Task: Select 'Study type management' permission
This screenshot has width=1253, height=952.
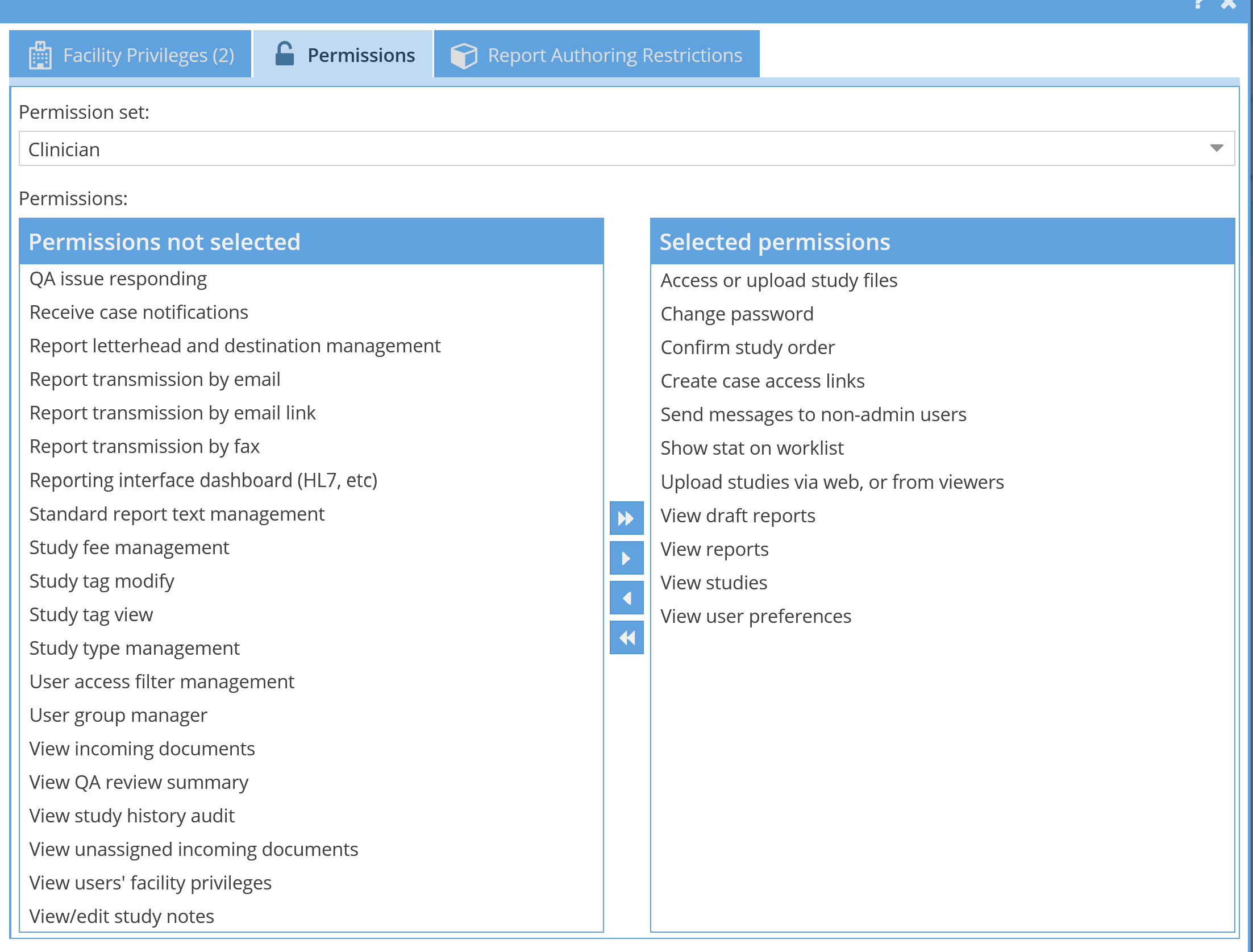Action: 311,648
